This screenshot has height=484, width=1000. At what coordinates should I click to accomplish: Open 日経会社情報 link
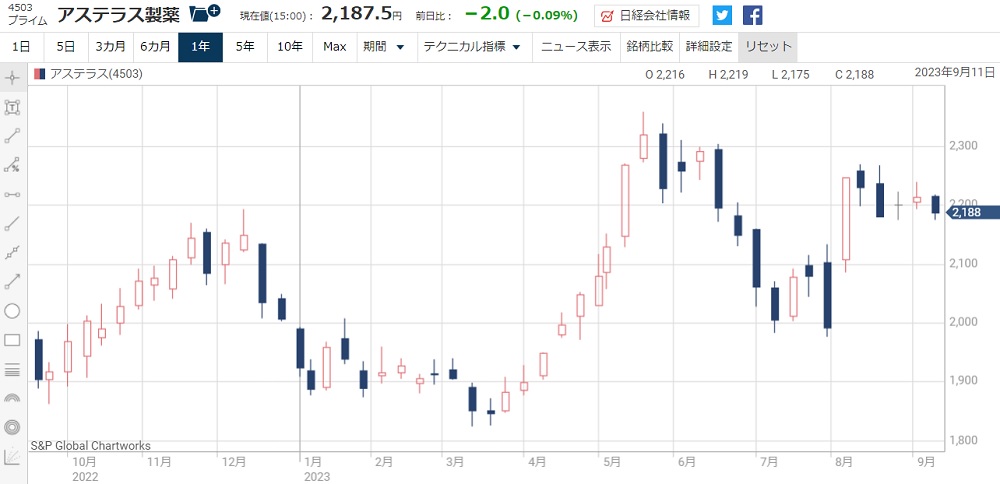tap(646, 15)
